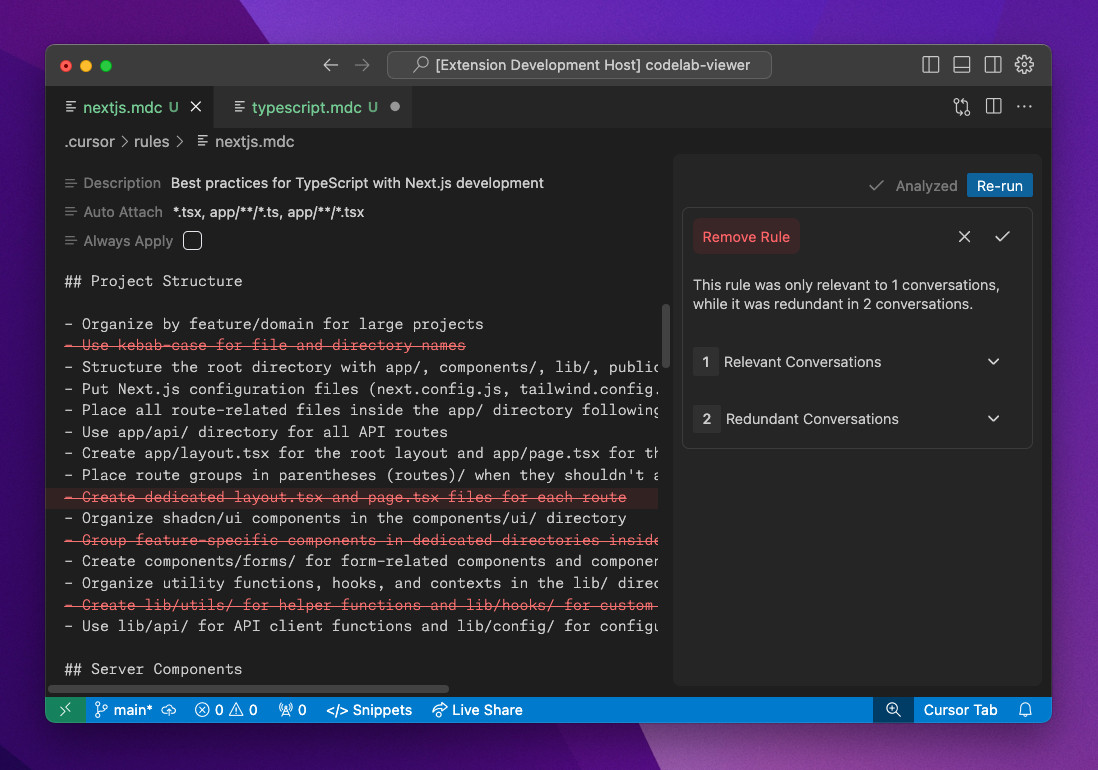The width and height of the screenshot is (1098, 770).
Task: Open the source control compare changes icon
Action: pos(961,106)
